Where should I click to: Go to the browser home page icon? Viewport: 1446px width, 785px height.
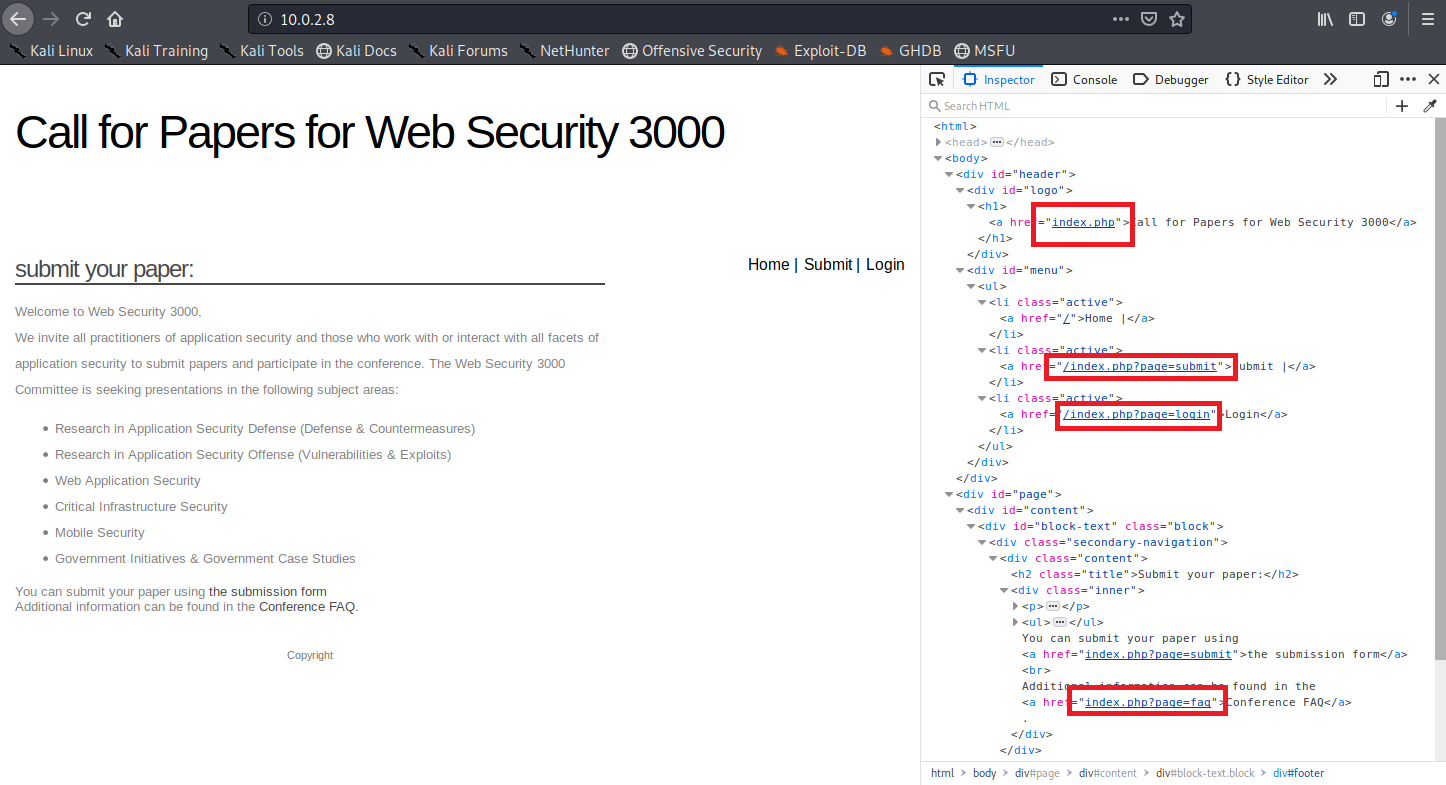[x=115, y=19]
